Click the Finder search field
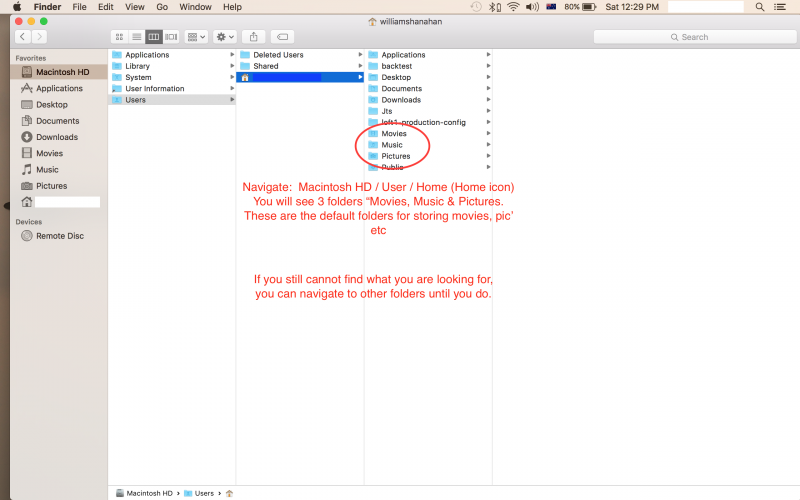800x500 pixels. pos(694,37)
